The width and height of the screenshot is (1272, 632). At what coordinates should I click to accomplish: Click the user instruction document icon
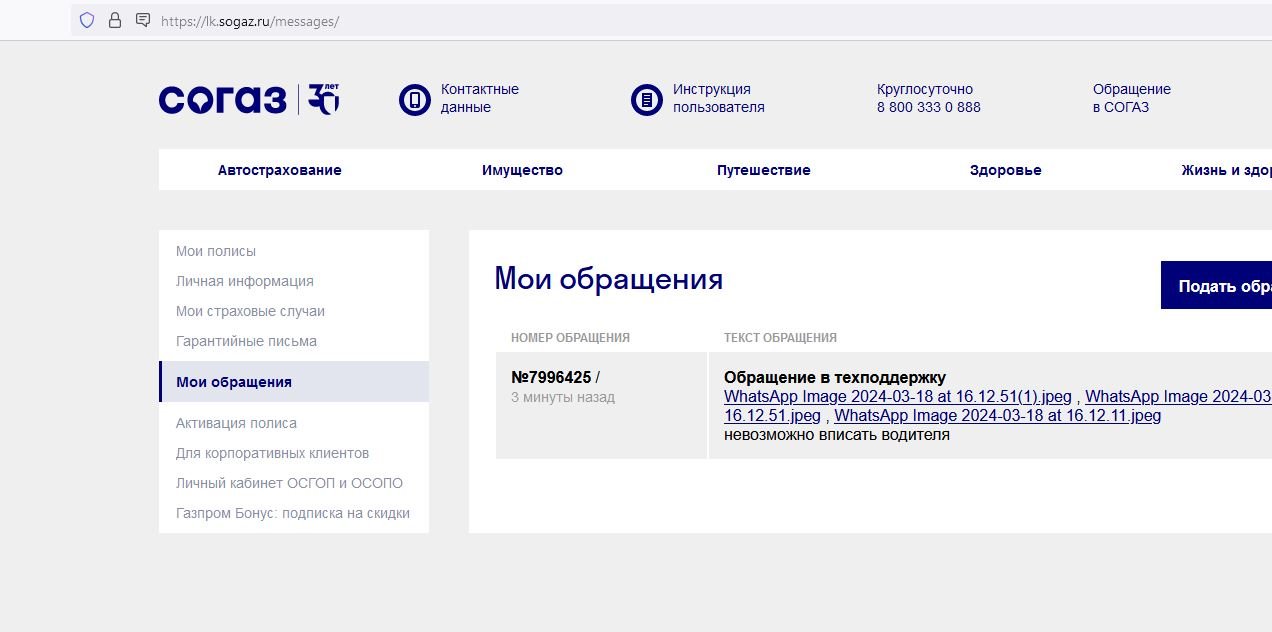click(646, 99)
